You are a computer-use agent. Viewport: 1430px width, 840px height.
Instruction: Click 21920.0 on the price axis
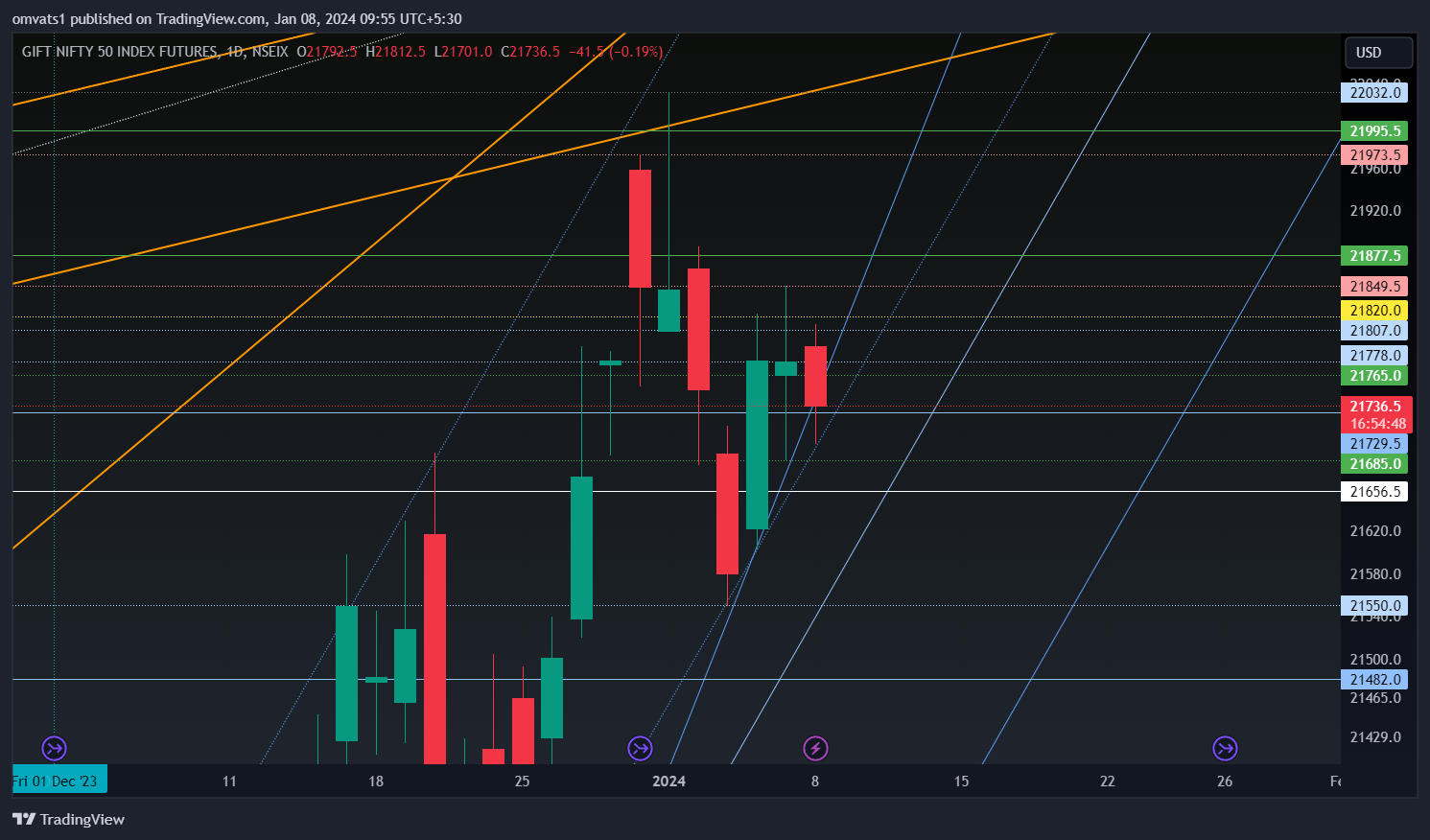(x=1375, y=211)
